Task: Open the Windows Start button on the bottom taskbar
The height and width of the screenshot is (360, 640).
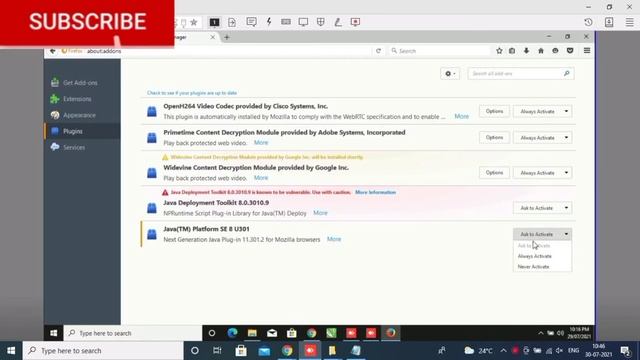Action: point(11,351)
